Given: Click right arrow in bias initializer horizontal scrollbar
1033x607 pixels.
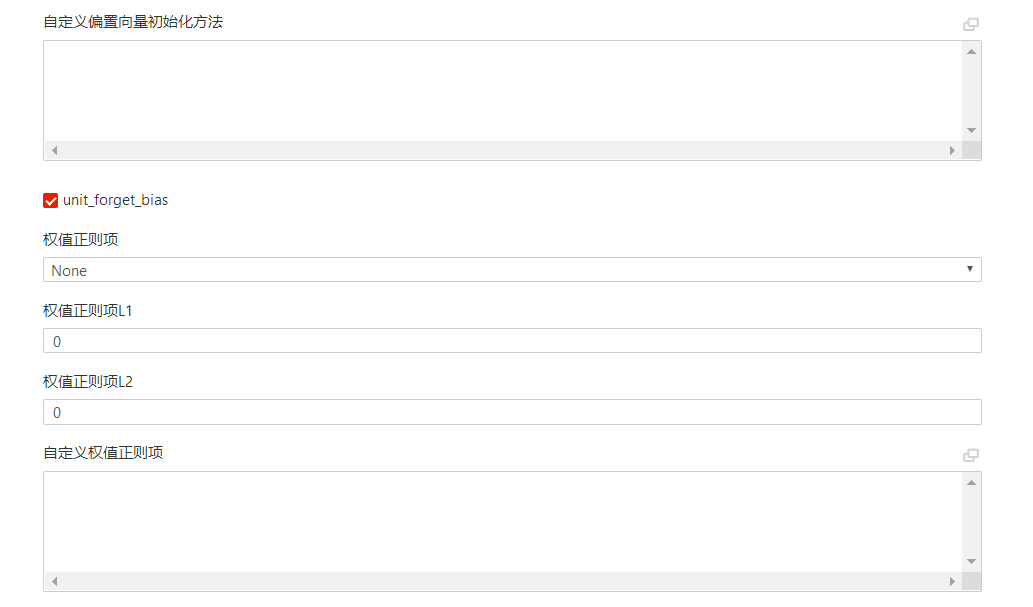Looking at the screenshot, I should (952, 150).
